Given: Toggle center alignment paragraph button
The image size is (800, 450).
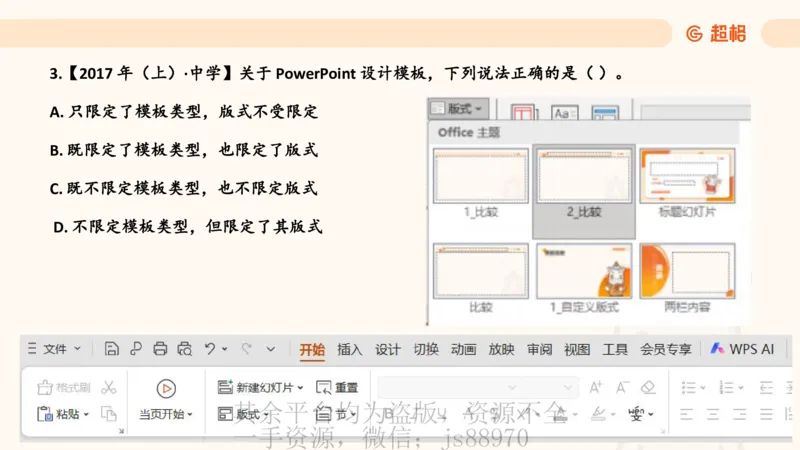Looking at the screenshot, I should [x=713, y=414].
